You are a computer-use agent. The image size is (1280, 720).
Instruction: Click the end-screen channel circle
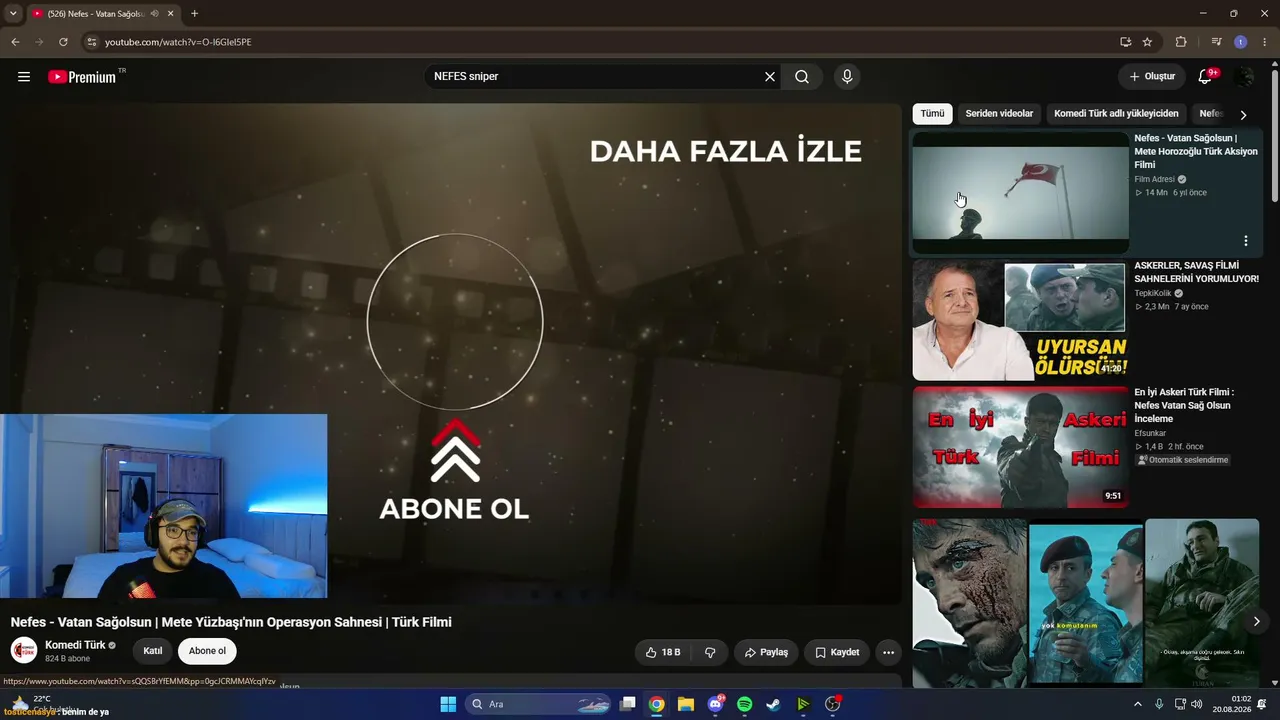coord(455,322)
